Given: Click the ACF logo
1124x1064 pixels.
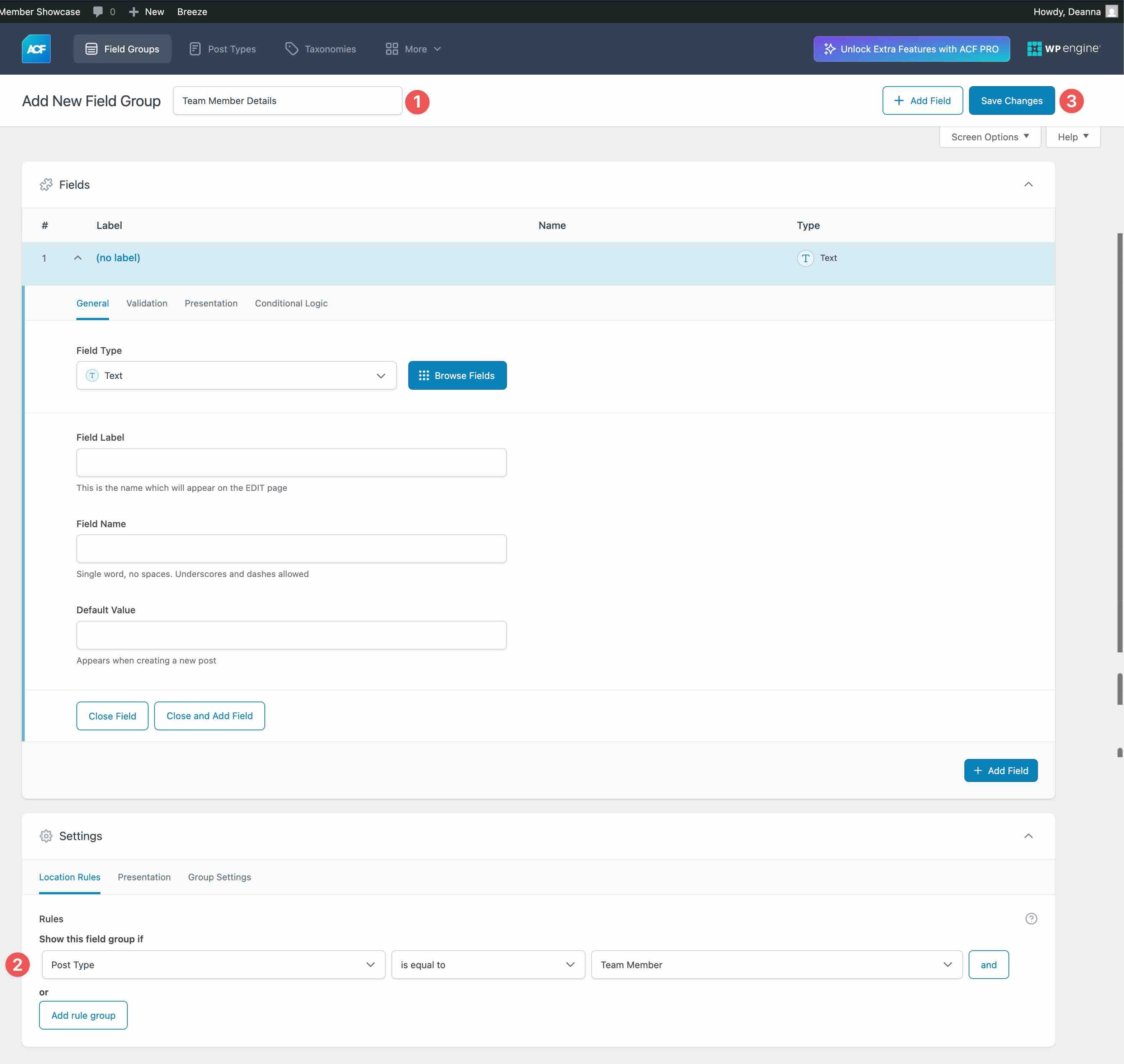Looking at the screenshot, I should (36, 48).
